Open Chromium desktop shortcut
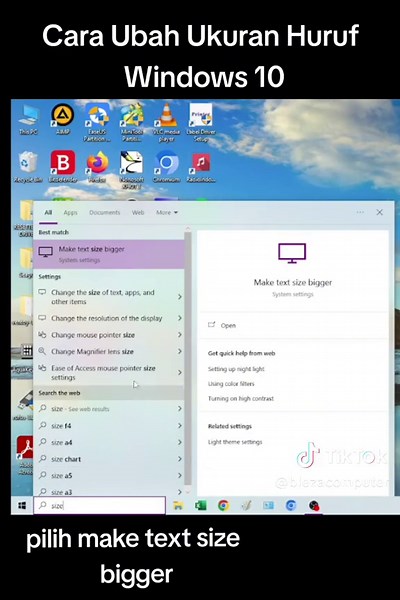 (167, 167)
